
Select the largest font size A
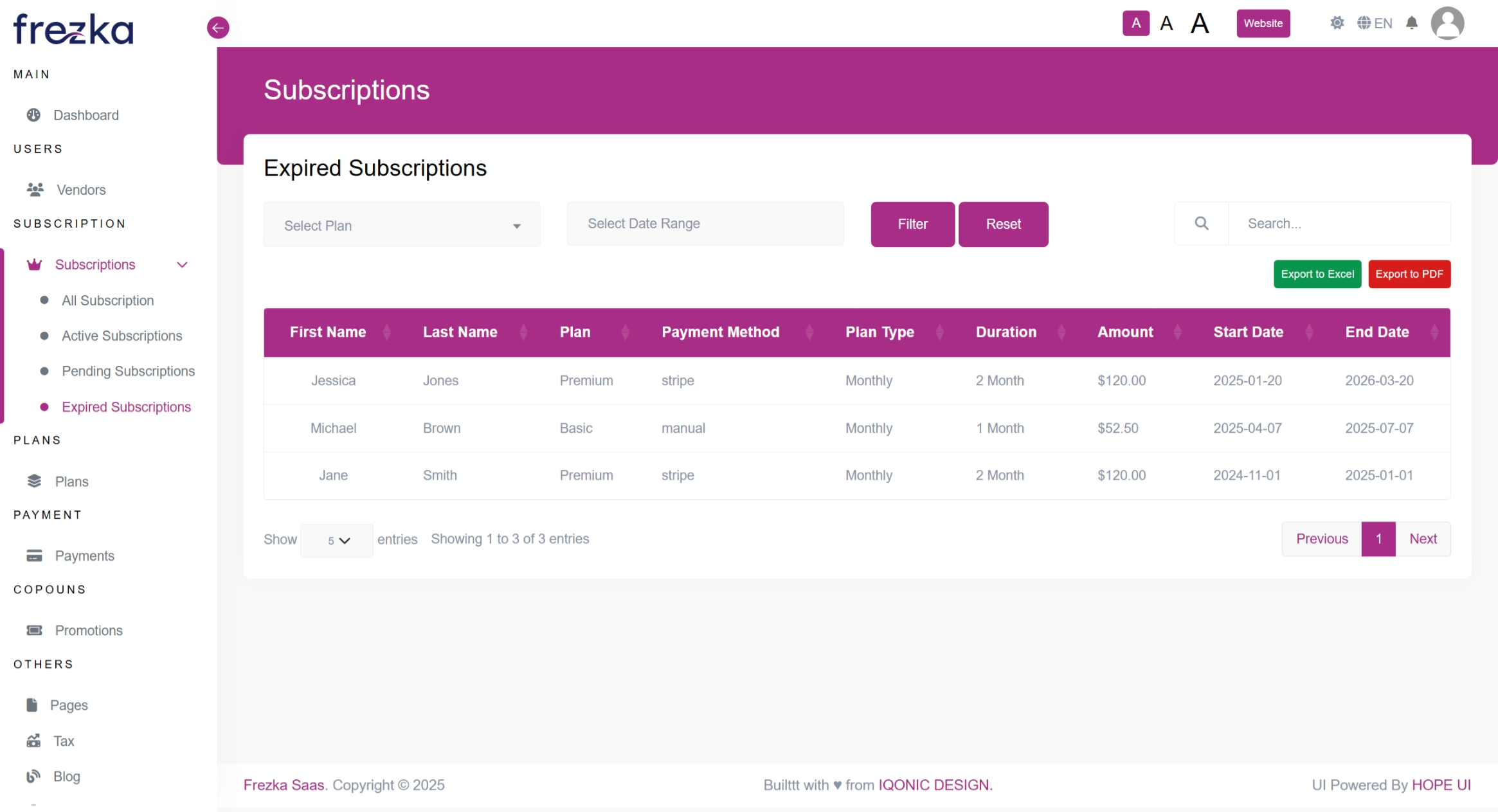point(1199,24)
